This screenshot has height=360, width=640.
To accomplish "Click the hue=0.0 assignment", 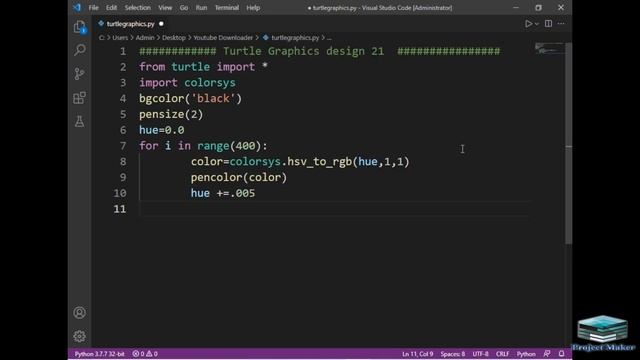I will pyautogui.click(x=162, y=130).
